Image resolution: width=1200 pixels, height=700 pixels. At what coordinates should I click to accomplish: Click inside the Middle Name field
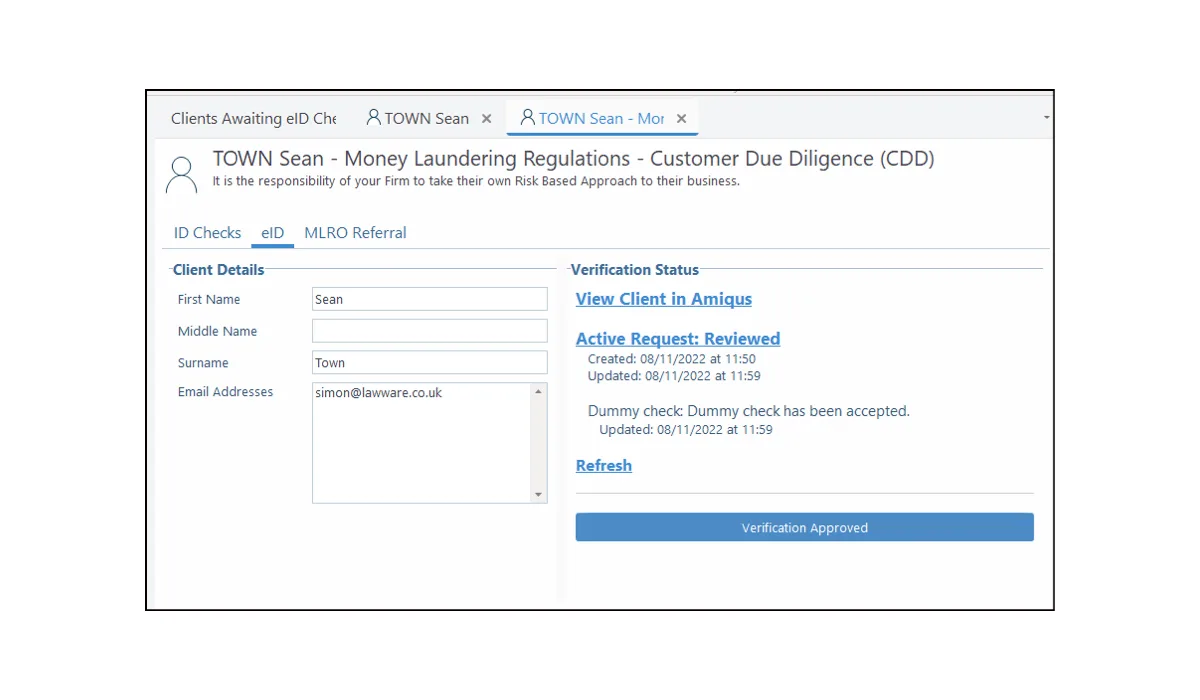429,330
